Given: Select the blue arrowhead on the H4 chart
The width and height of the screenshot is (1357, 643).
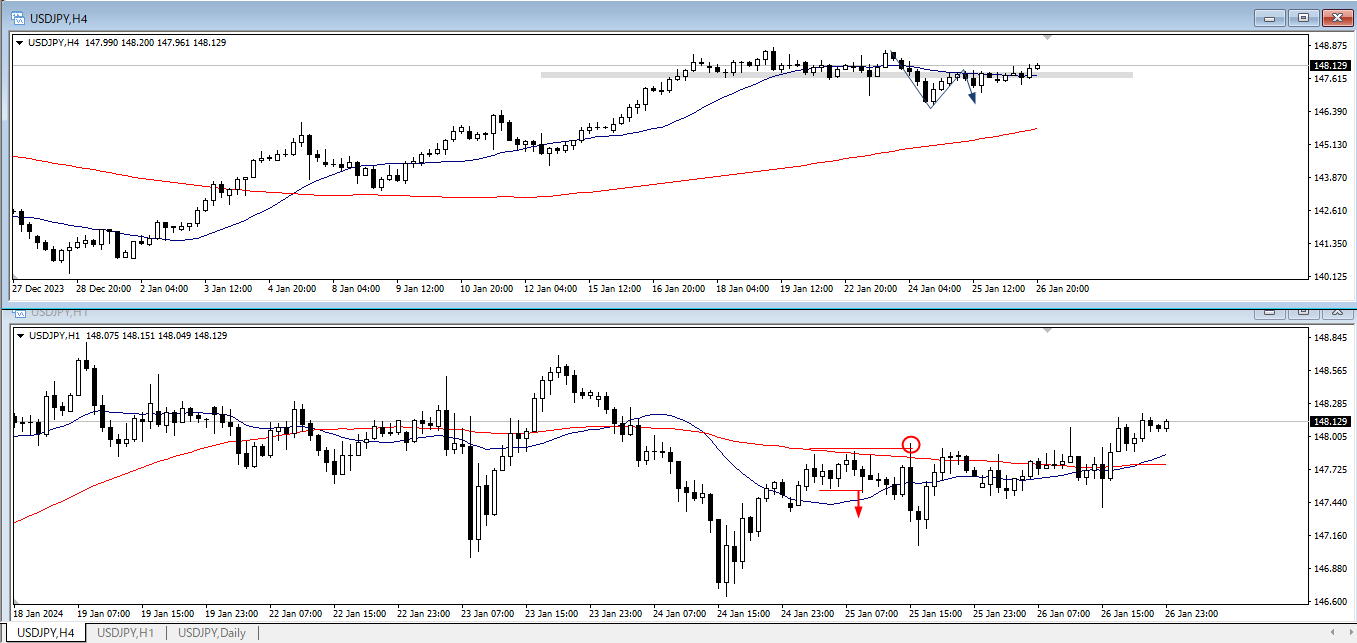Looking at the screenshot, I should 972,97.
